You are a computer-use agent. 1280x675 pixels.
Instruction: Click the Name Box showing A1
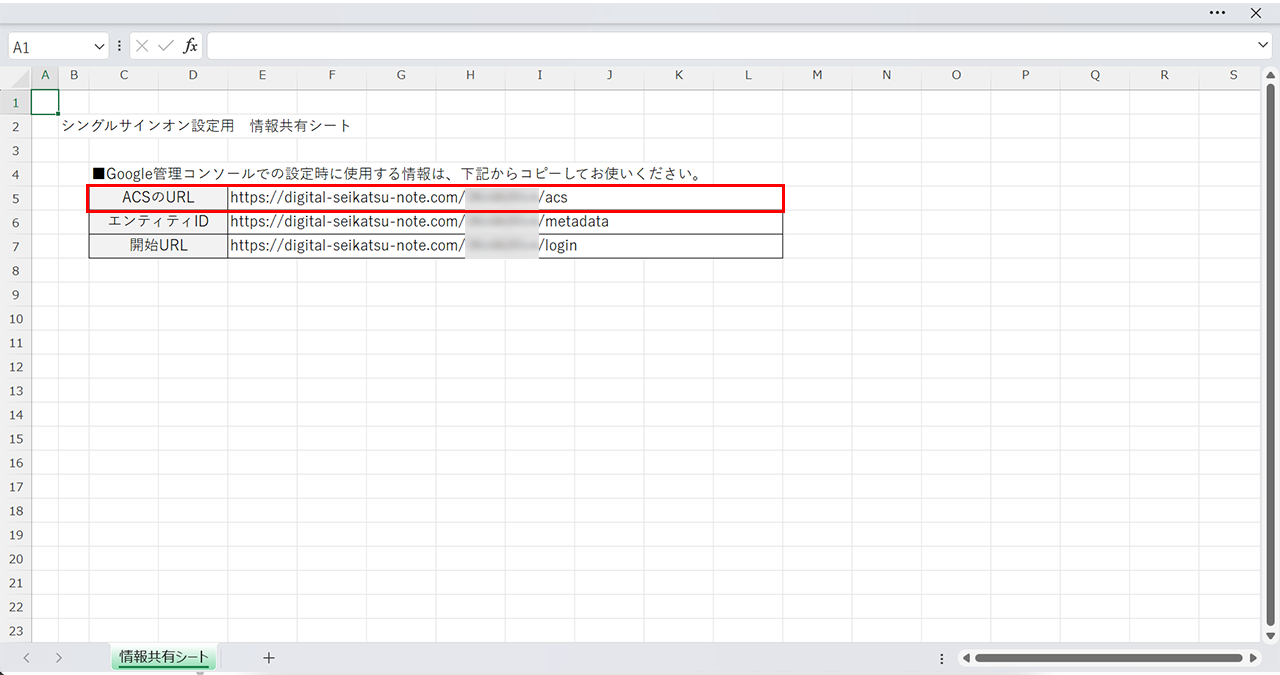click(50, 47)
